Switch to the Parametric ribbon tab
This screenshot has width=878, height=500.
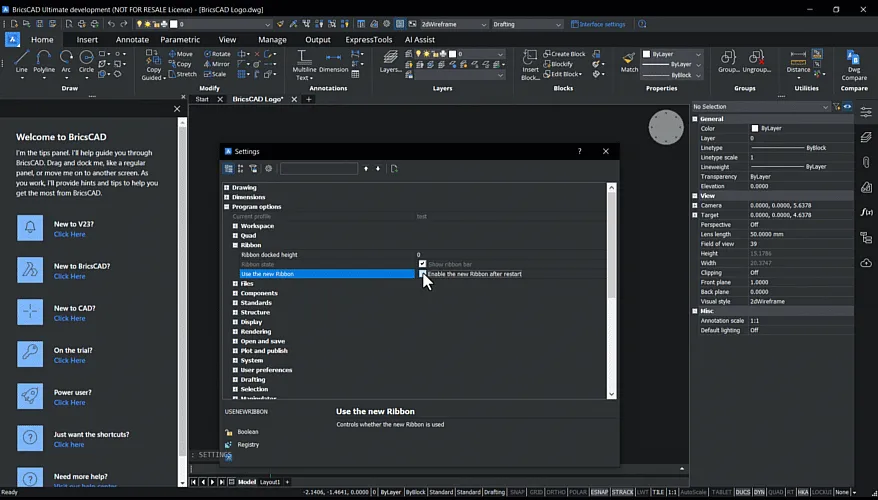tap(180, 40)
